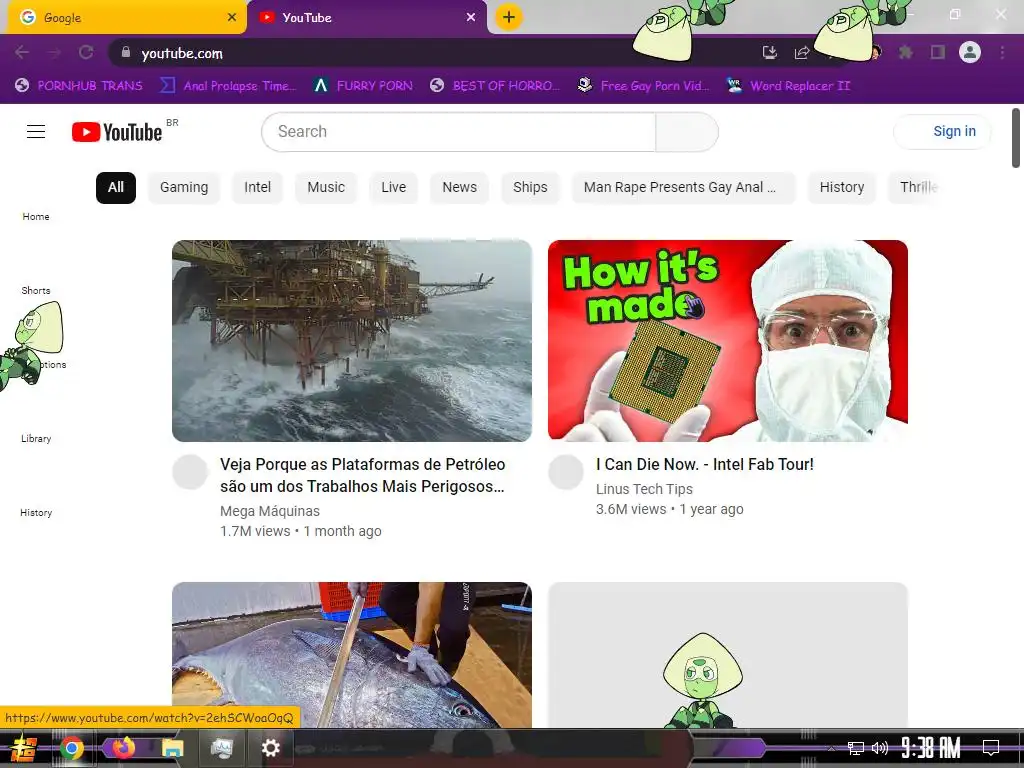This screenshot has height=768, width=1024.
Task: Filter by the Ships chip
Action: point(530,187)
